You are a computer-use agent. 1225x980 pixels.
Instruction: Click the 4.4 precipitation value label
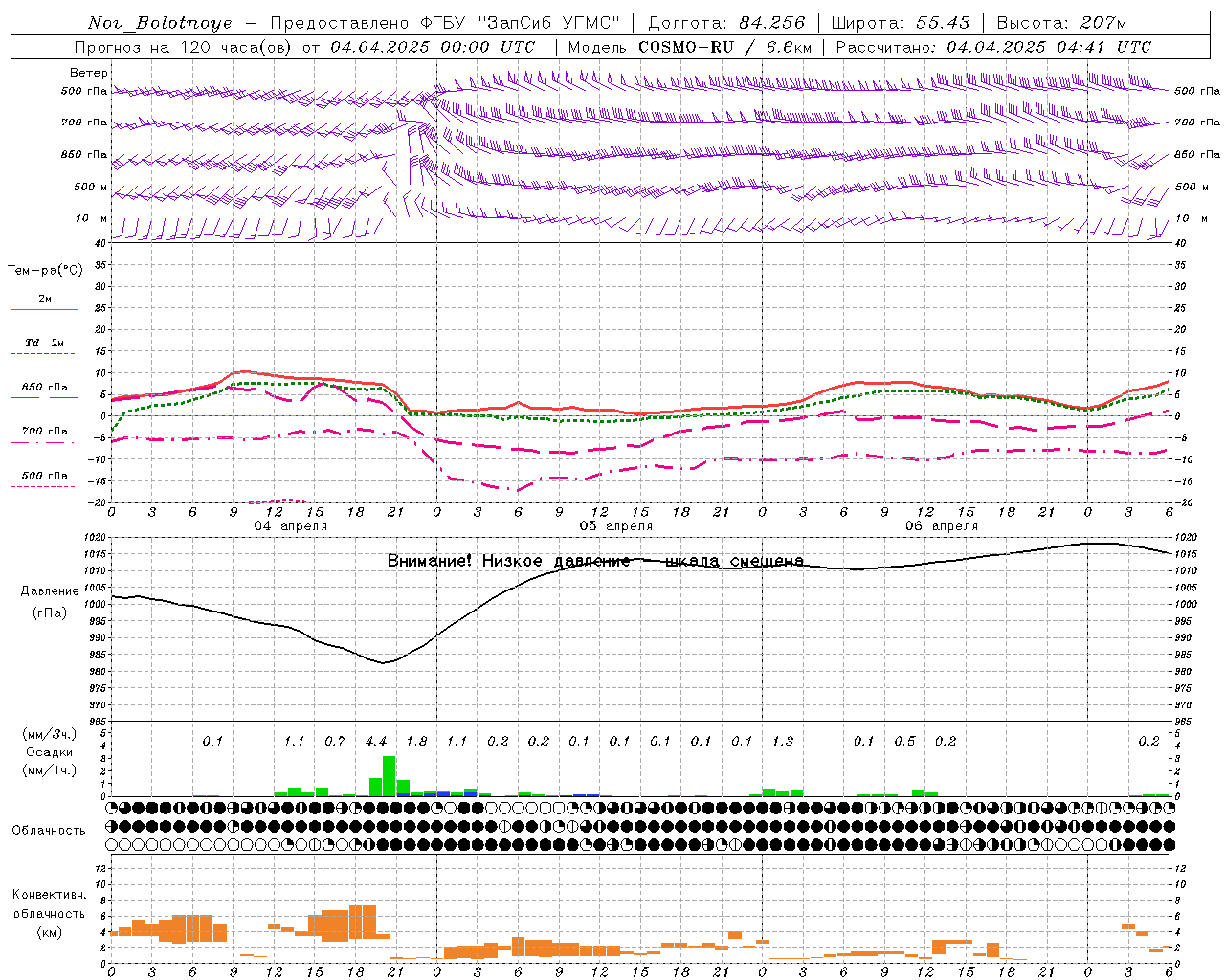coord(376,741)
